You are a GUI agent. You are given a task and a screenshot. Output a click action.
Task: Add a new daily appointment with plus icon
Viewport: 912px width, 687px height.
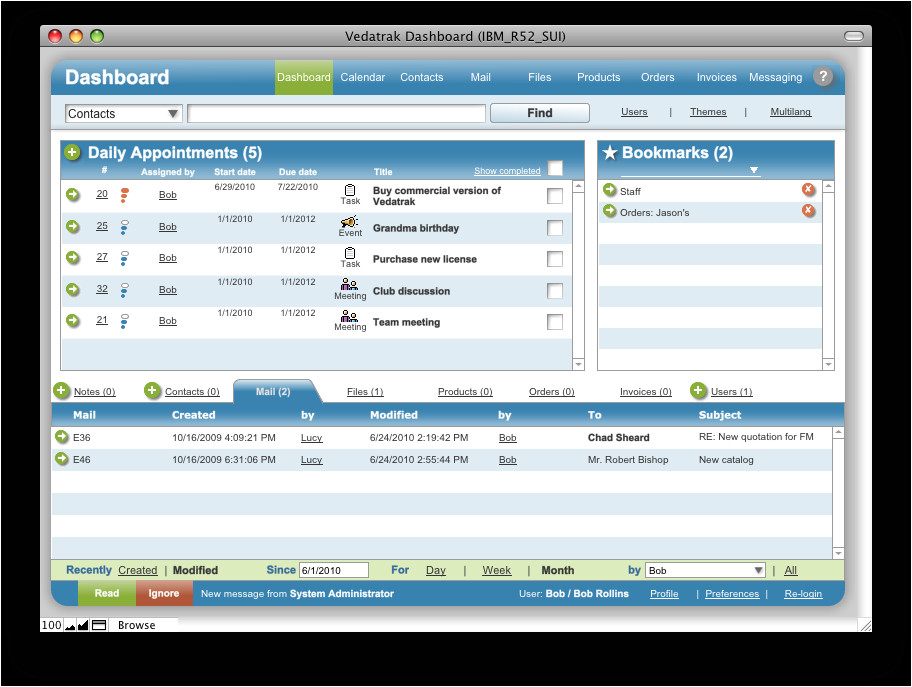(72, 153)
